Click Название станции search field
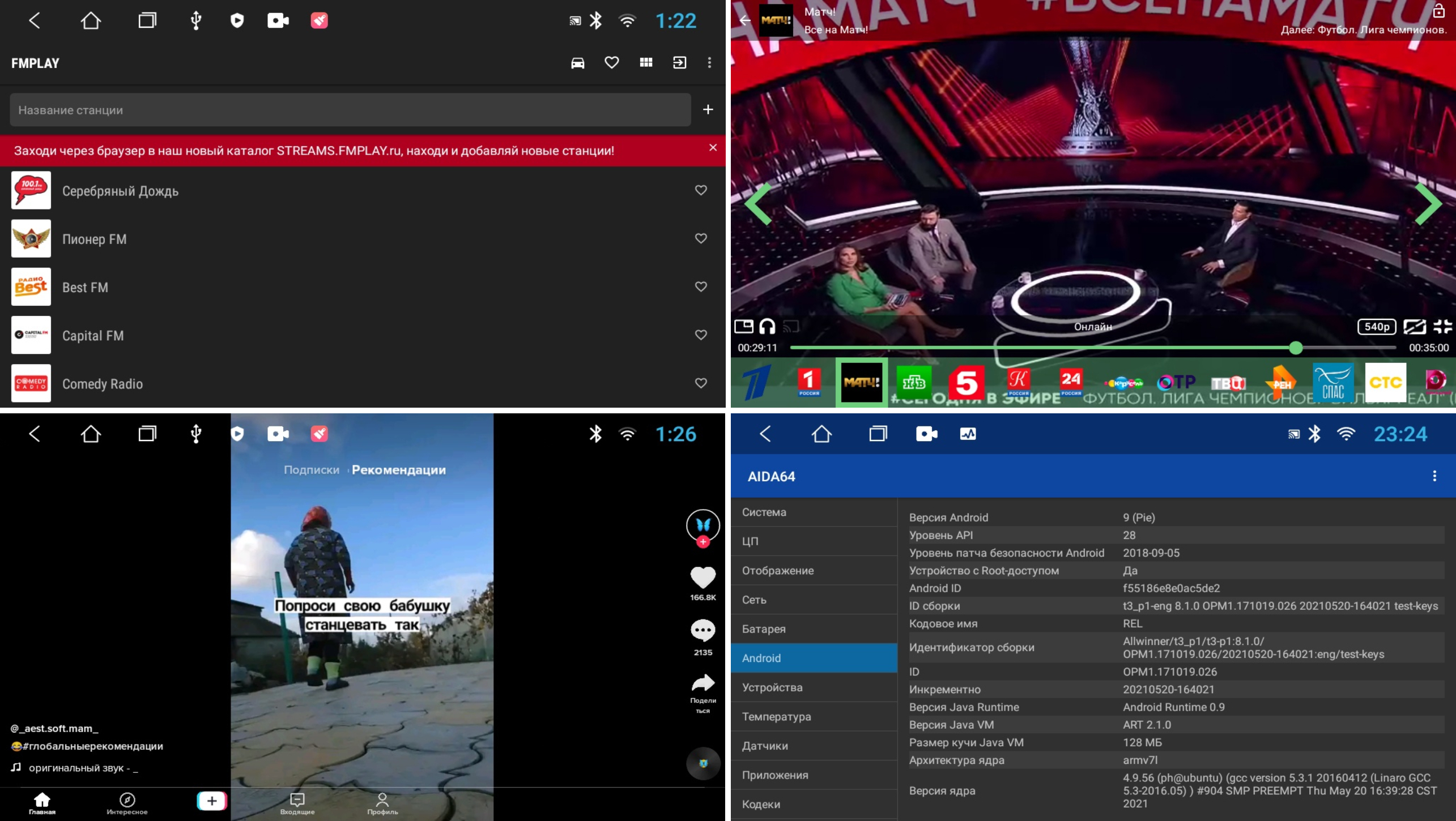1456x821 pixels. tap(350, 110)
